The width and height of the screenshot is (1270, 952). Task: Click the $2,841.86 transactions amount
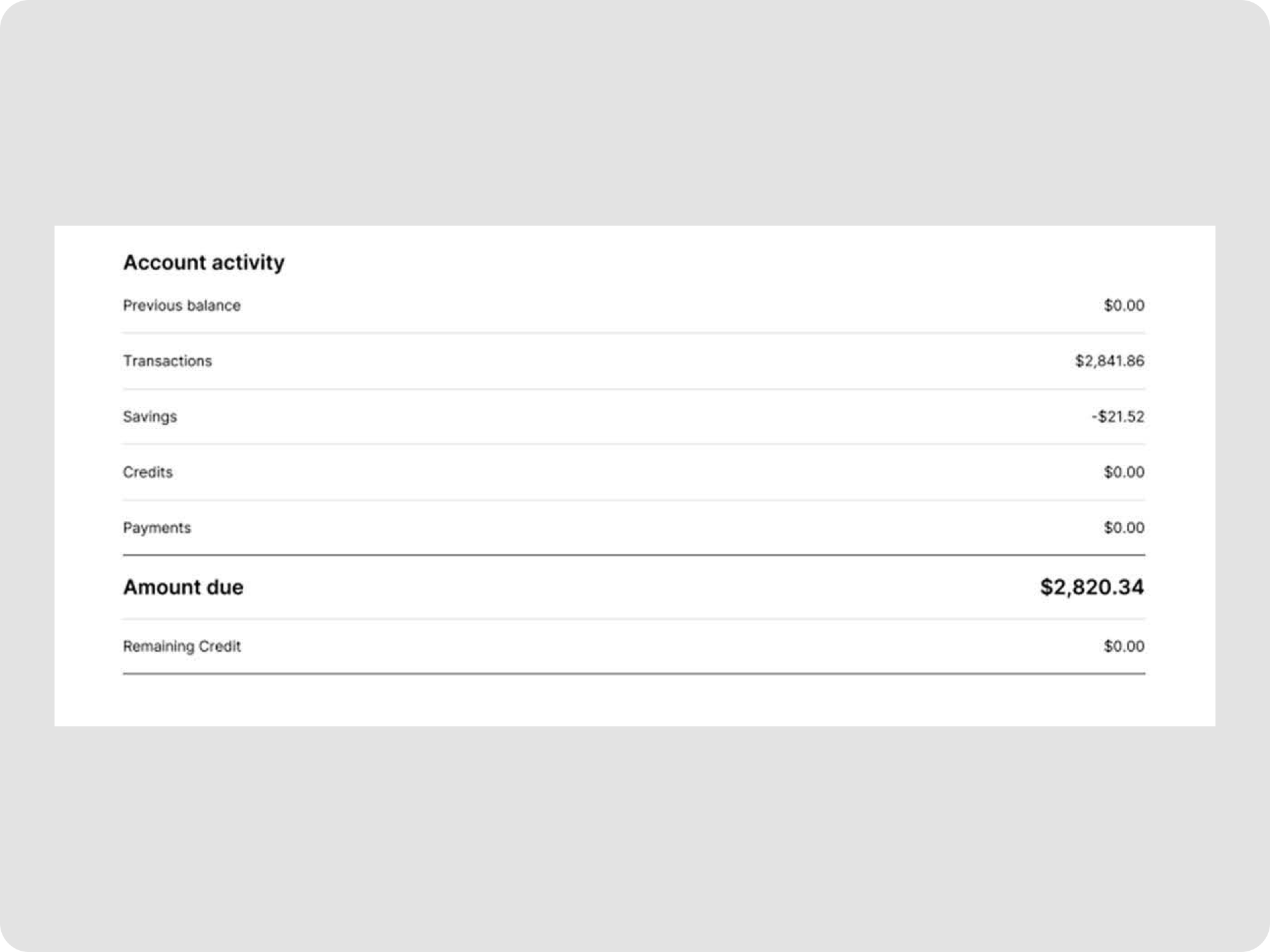click(x=1109, y=361)
